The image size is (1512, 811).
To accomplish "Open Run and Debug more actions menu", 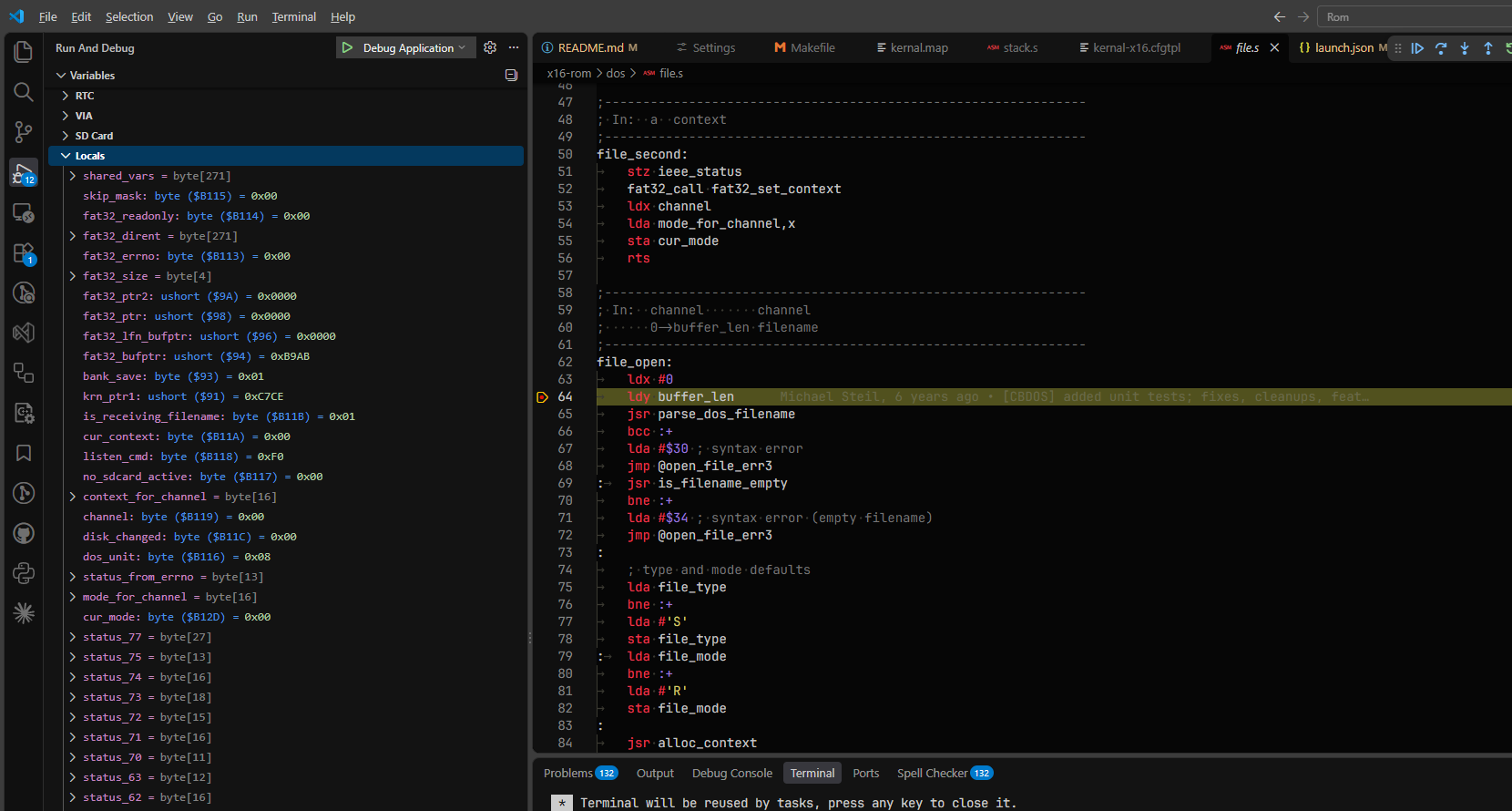I will click(x=514, y=47).
